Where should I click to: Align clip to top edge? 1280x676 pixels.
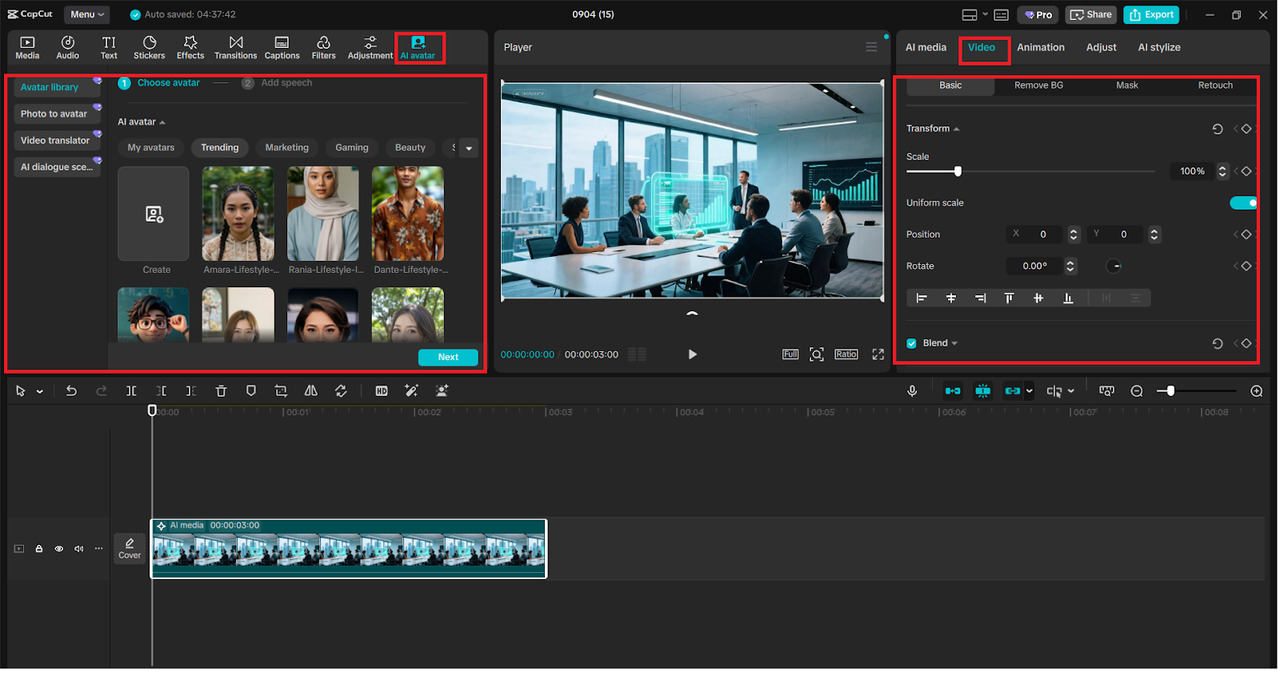click(1009, 298)
